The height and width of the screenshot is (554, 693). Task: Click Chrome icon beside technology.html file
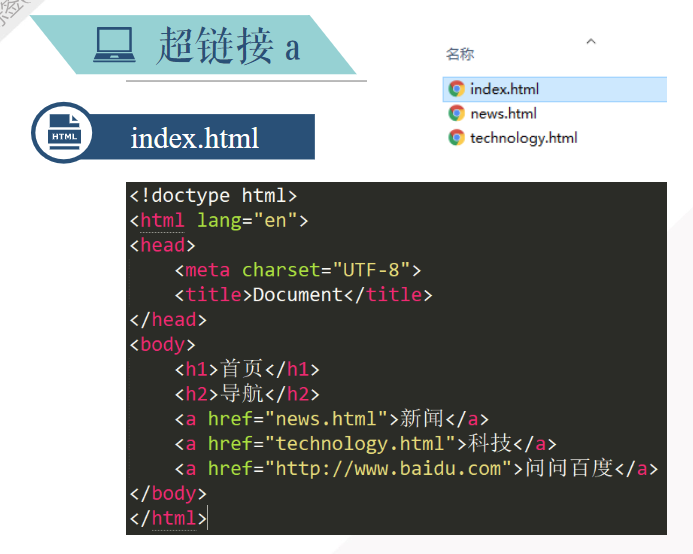pos(457,138)
